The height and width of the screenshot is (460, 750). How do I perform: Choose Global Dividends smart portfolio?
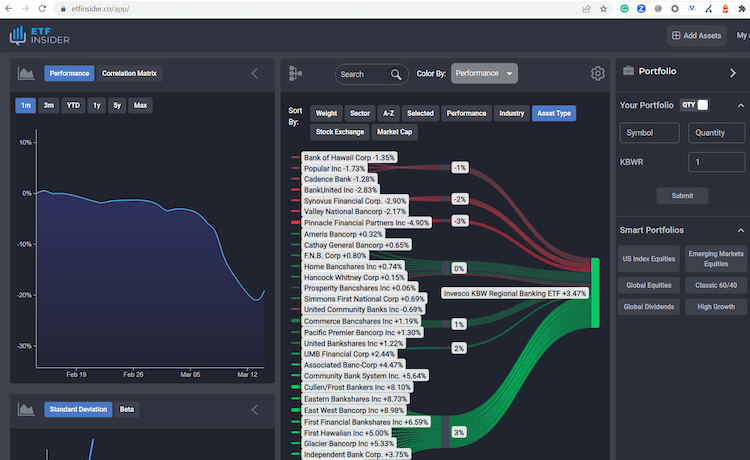[649, 307]
